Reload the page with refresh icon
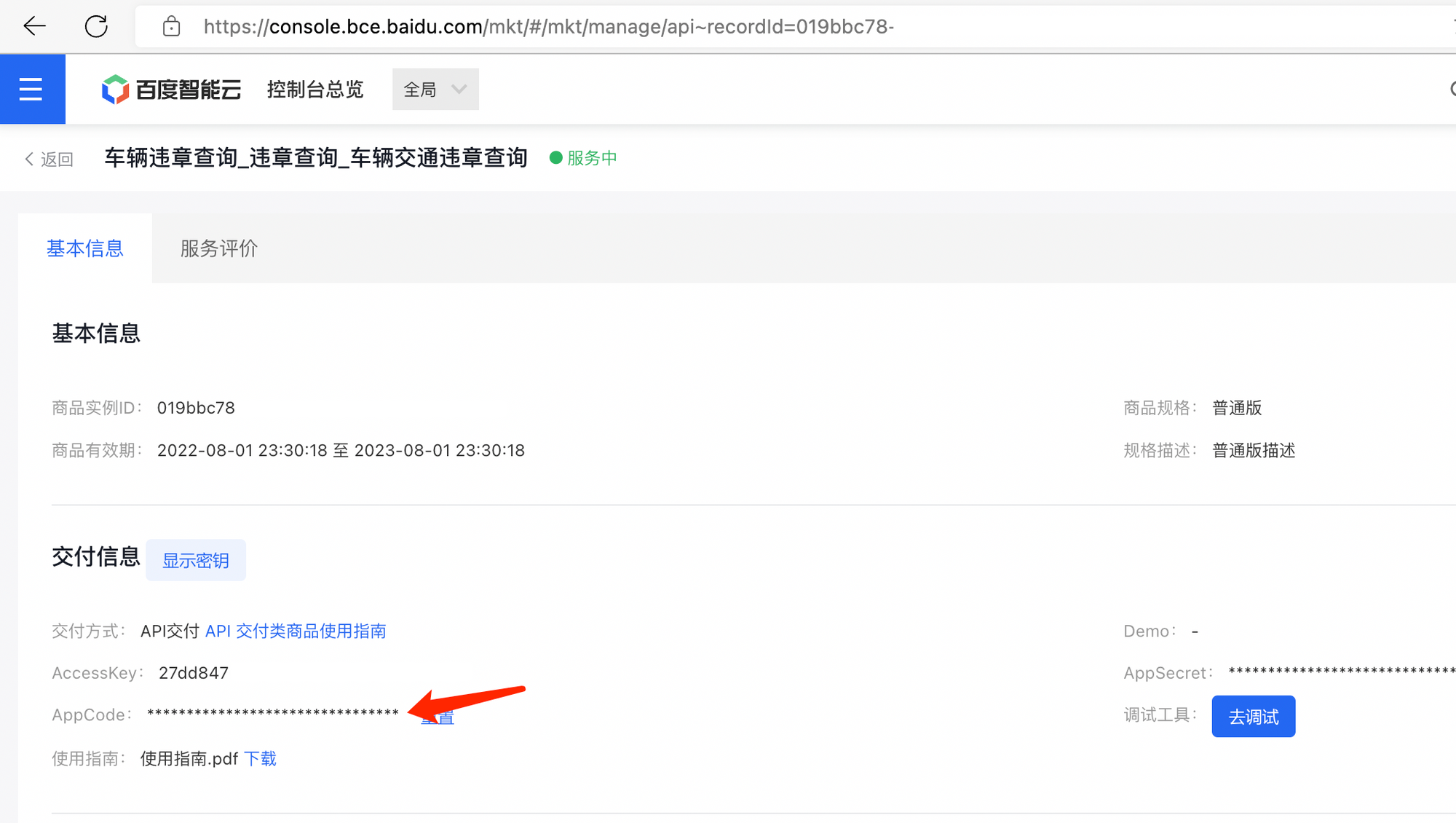 click(96, 27)
